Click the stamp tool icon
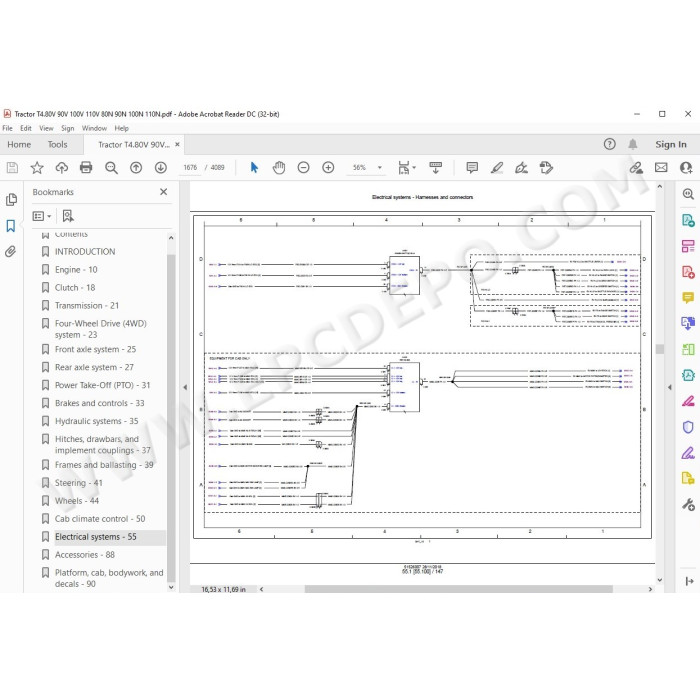Image resolution: width=700 pixels, height=700 pixels. tap(546, 168)
